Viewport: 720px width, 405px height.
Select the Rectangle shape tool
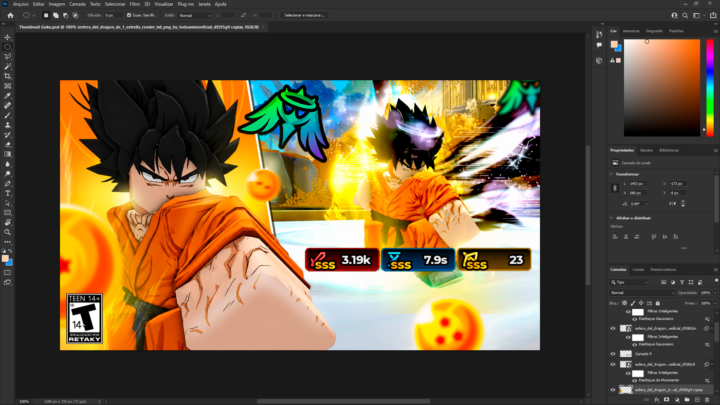coord(7,213)
